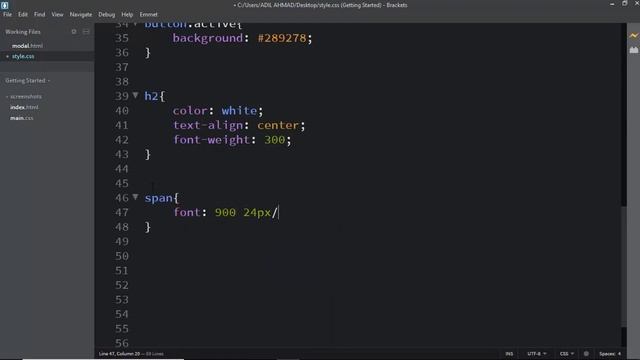This screenshot has width=640, height=360.
Task: Collapse the button.active rule fold arrow
Action: (x=135, y=24)
